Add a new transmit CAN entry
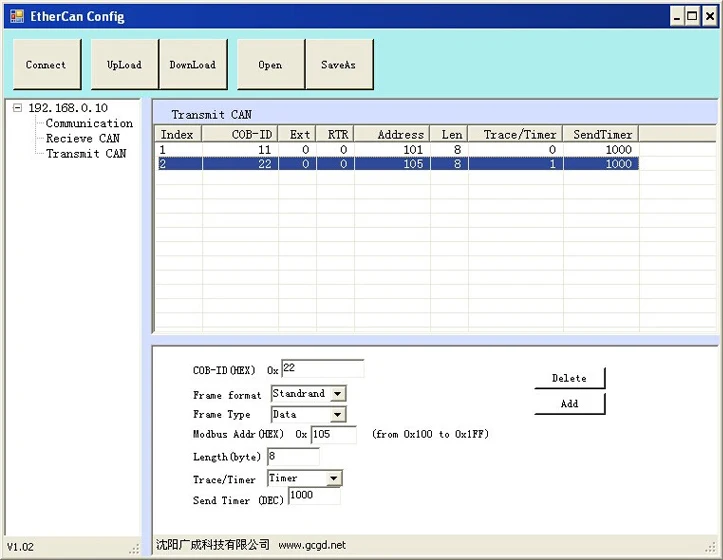This screenshot has height=560, width=723. click(x=569, y=404)
